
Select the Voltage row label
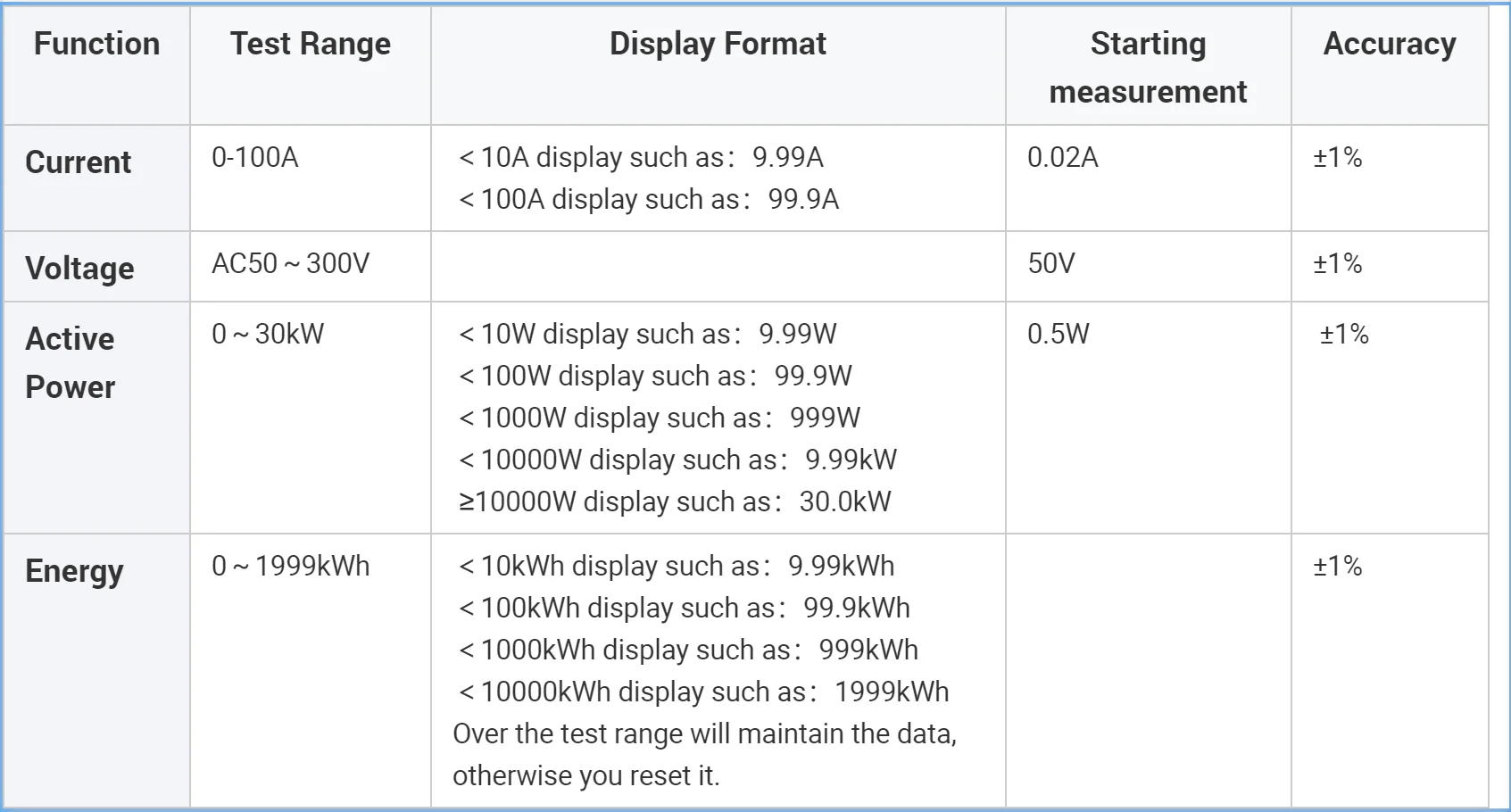tap(79, 269)
